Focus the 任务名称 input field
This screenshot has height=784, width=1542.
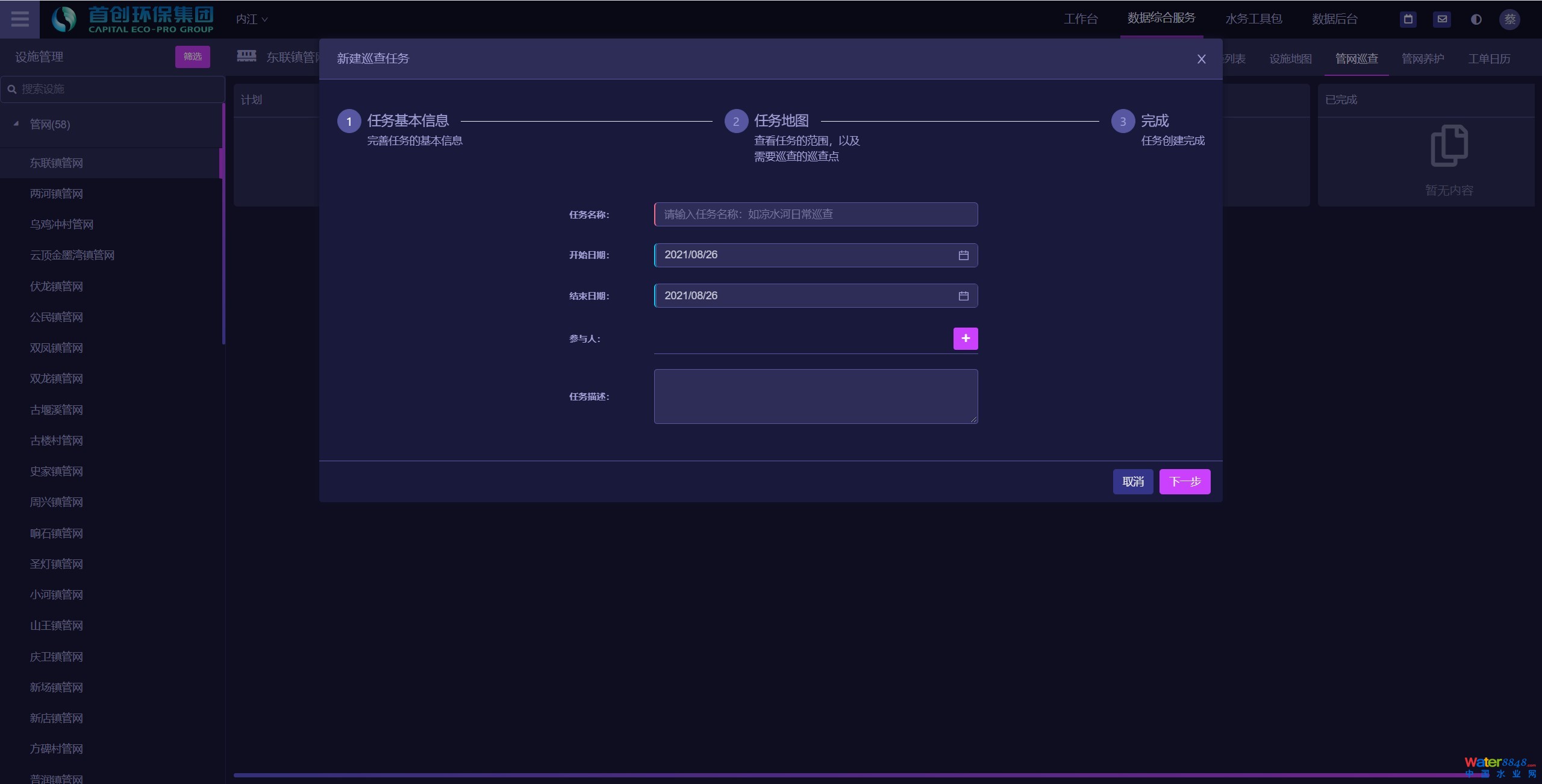[x=816, y=214]
